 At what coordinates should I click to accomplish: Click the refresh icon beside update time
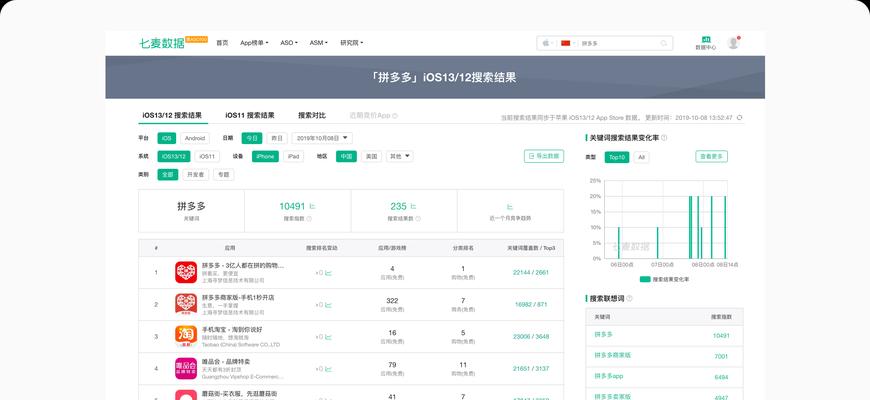tap(739, 118)
